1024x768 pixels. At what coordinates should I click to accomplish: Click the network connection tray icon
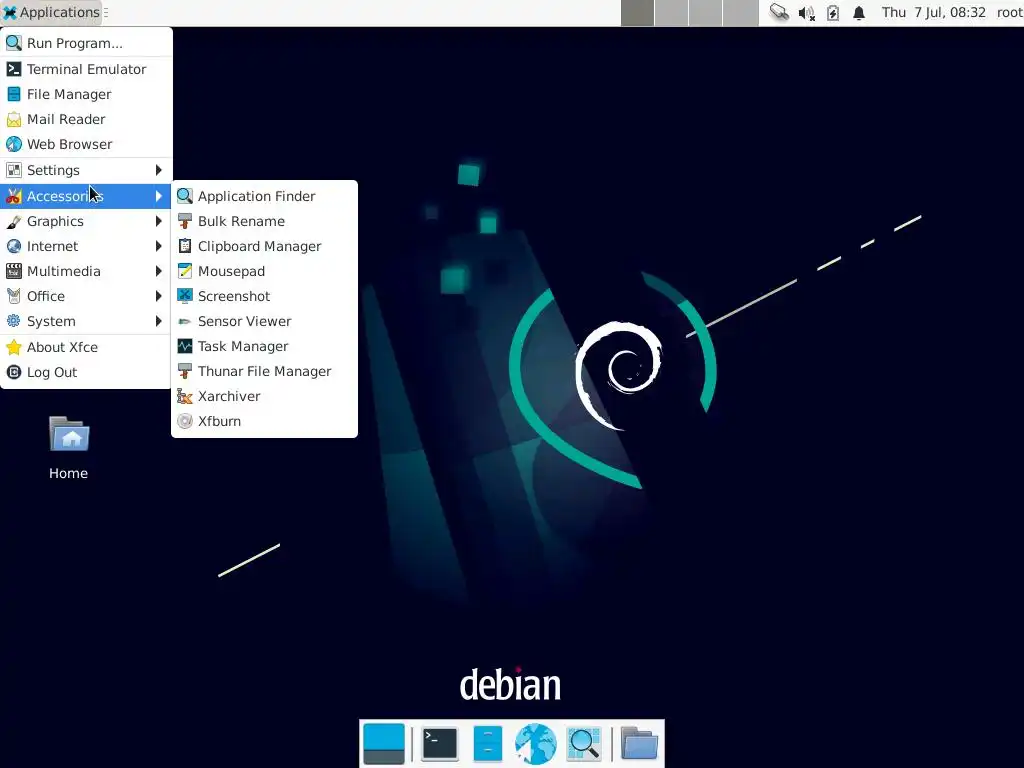coord(779,12)
